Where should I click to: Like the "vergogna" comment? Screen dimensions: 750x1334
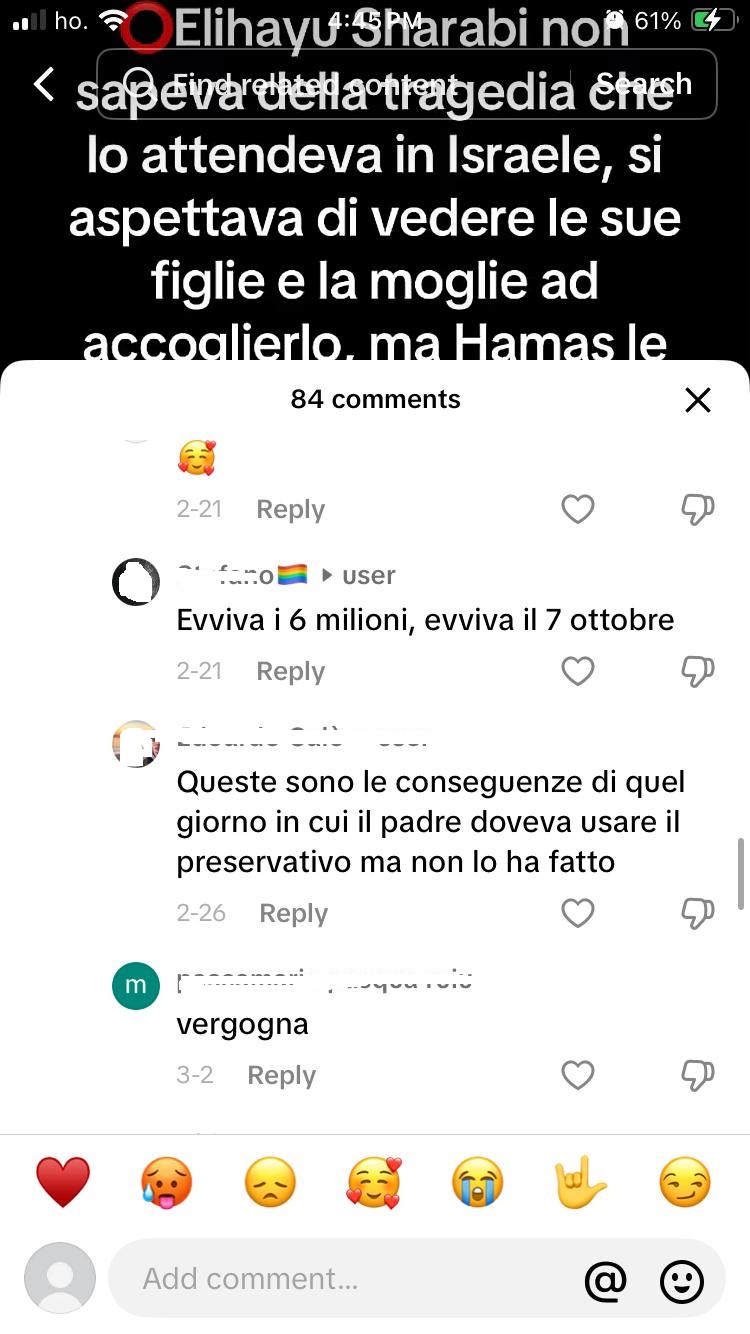coord(578,1075)
